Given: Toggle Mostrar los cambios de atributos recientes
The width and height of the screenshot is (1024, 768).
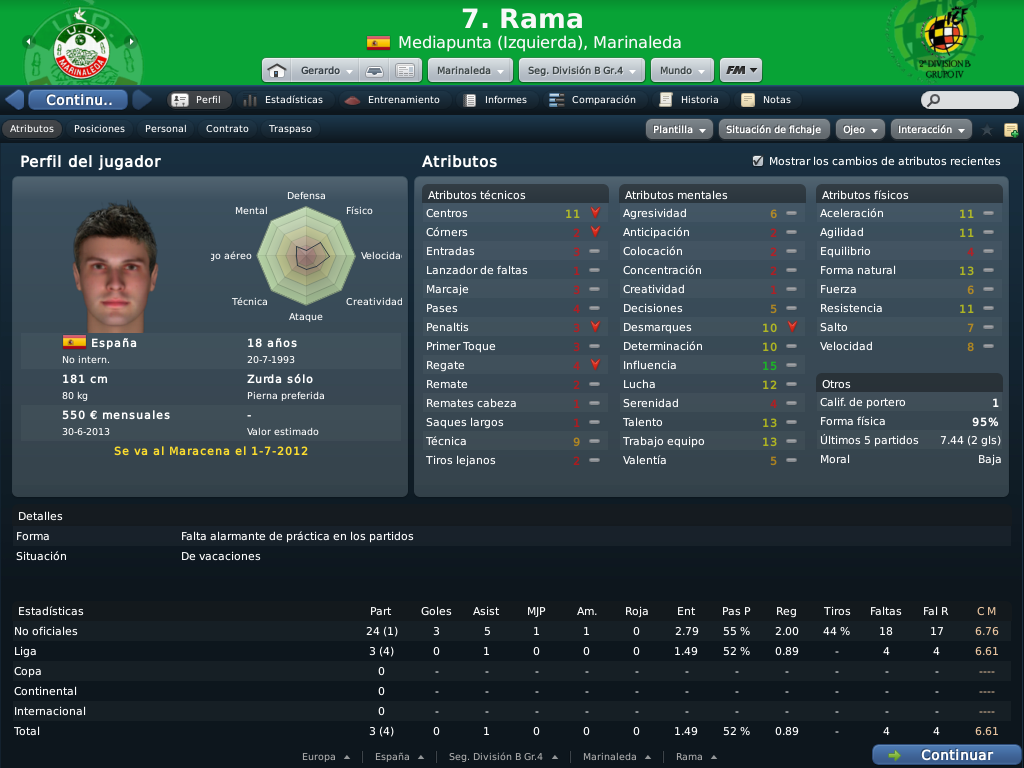Looking at the screenshot, I should [758, 161].
